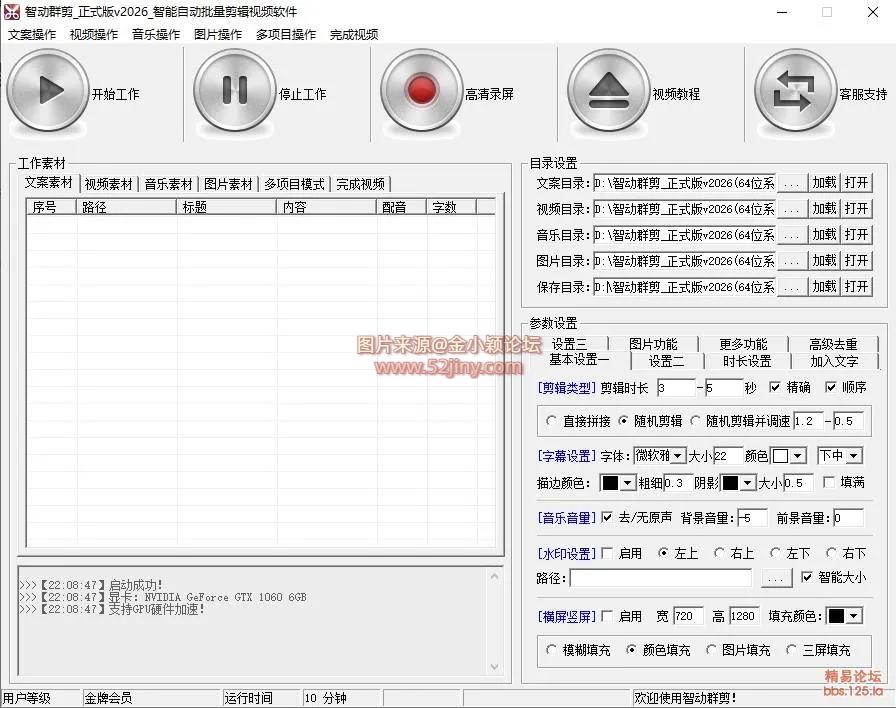The height and width of the screenshot is (708, 896).
Task: Click the 智动群剪 app logo icon
Action: click(13, 12)
